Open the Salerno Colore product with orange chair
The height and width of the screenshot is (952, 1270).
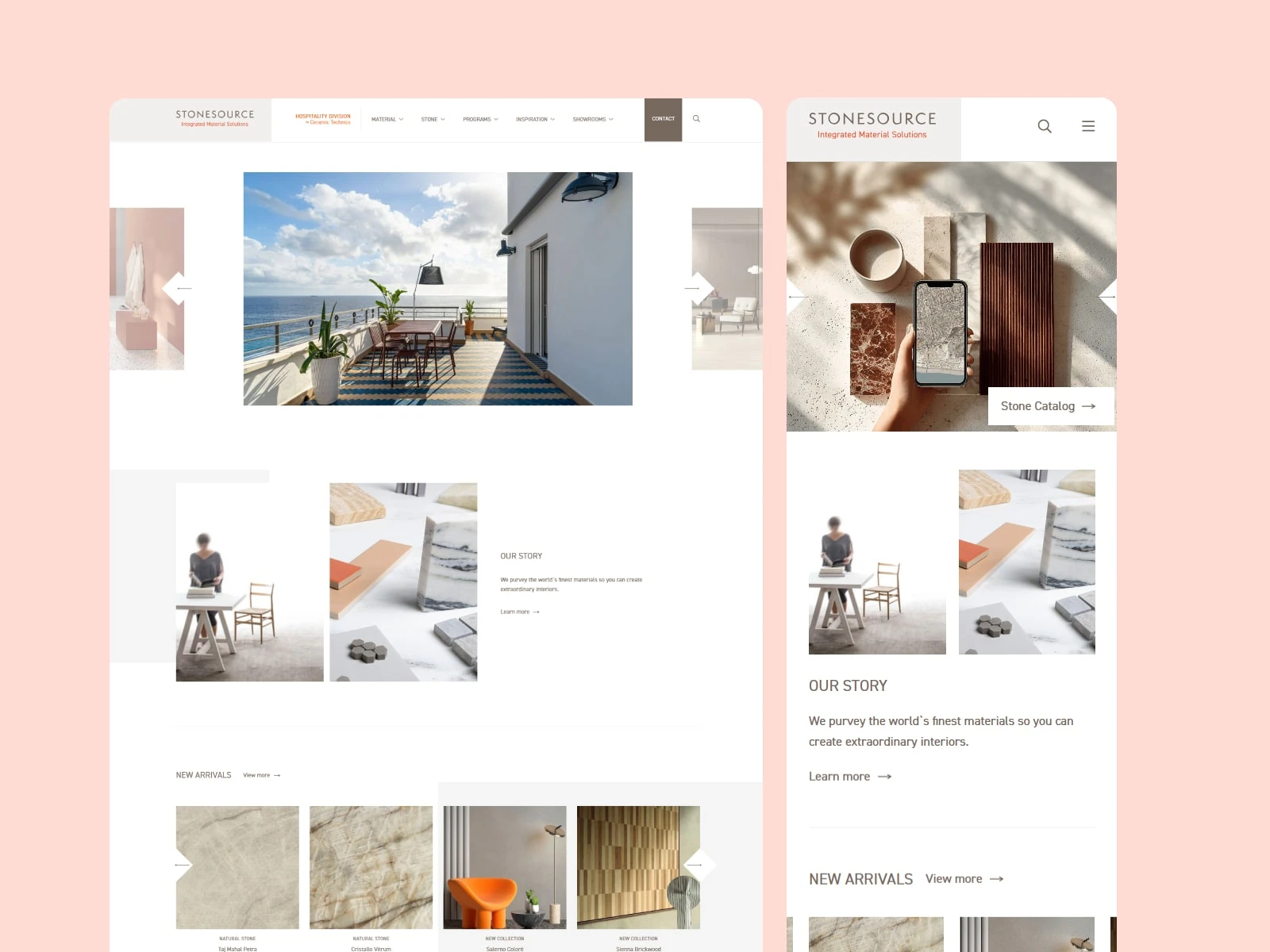[505, 867]
